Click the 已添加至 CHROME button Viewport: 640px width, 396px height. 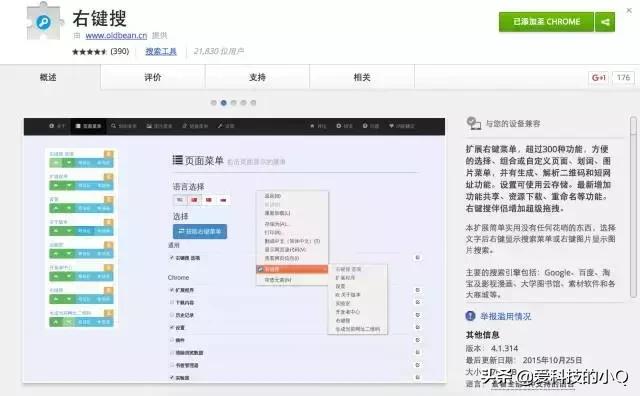pyautogui.click(x=547, y=22)
